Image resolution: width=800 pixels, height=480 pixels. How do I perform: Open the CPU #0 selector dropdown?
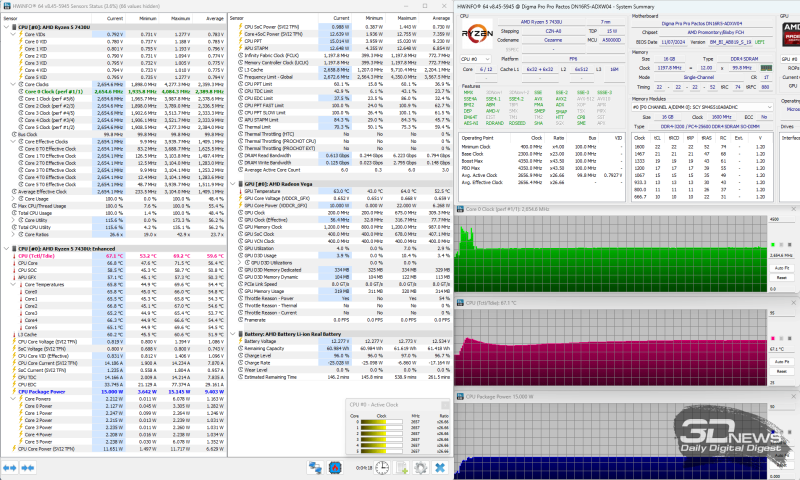pyautogui.click(x=476, y=59)
